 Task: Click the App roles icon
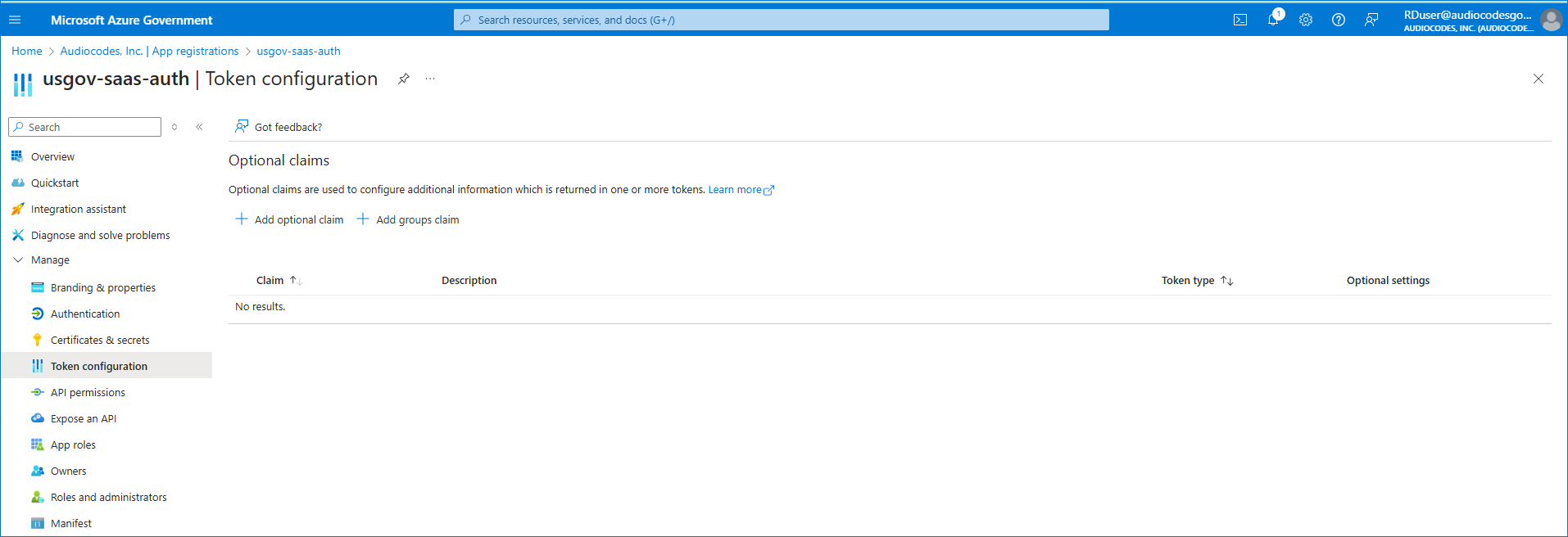point(37,444)
